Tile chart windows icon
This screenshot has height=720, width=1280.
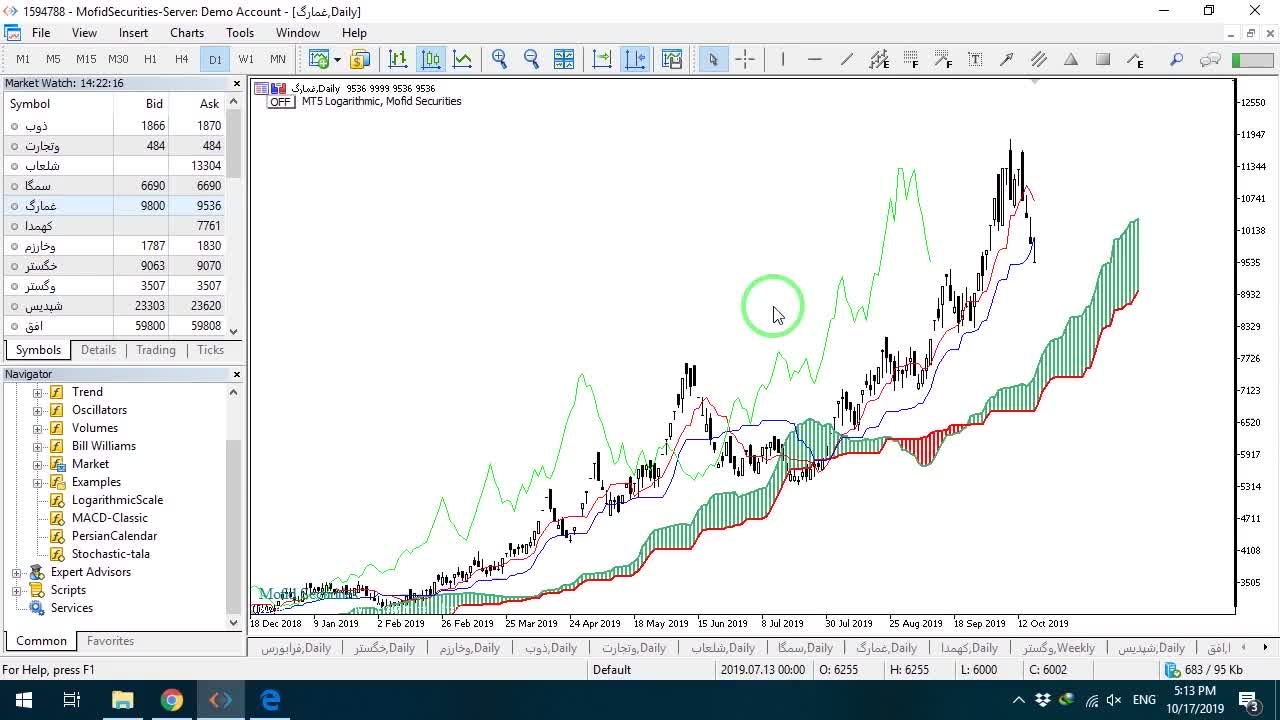pos(564,60)
